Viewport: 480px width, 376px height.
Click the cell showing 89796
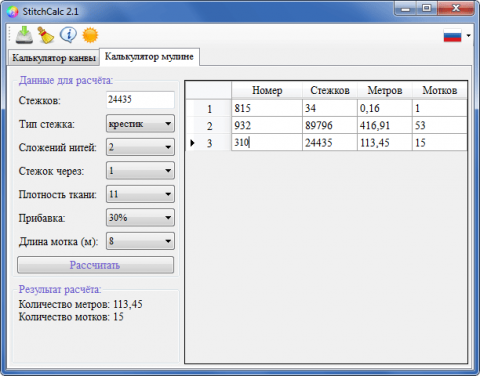pos(330,126)
